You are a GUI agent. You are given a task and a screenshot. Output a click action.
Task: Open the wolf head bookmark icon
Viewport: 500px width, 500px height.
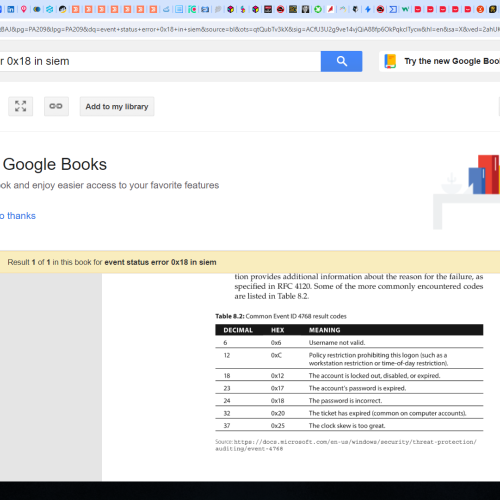point(355,9)
